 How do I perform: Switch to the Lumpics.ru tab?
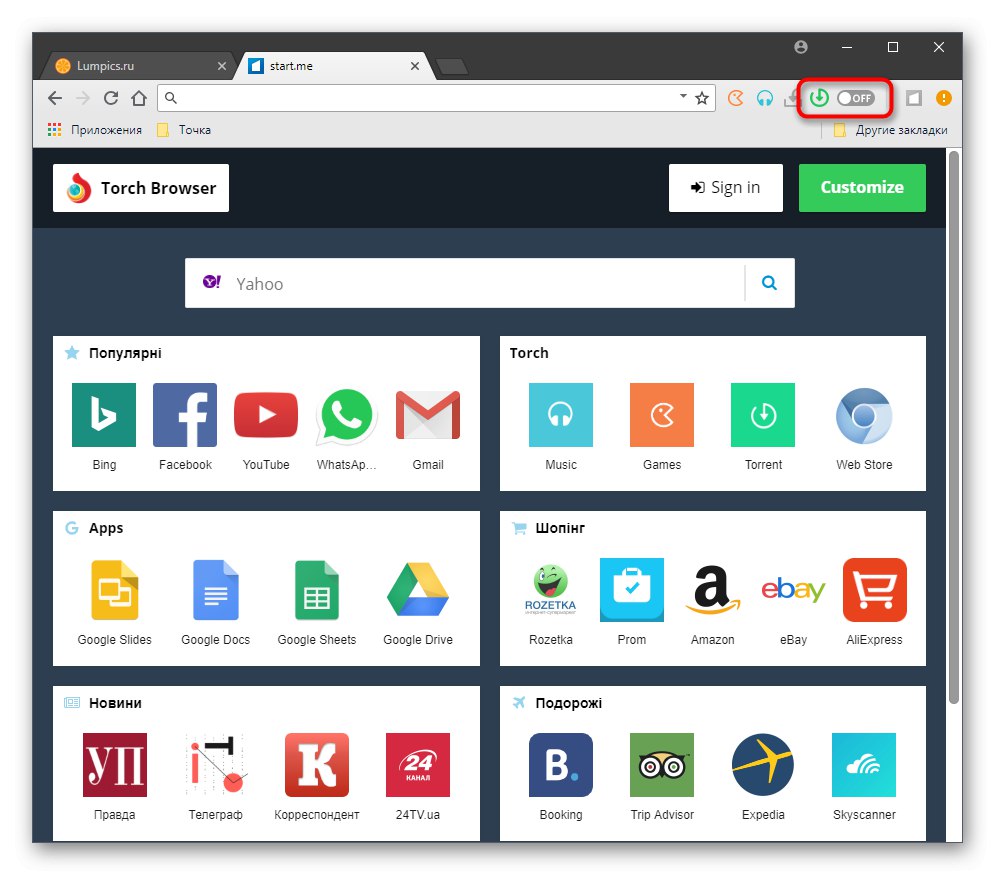pyautogui.click(x=133, y=66)
